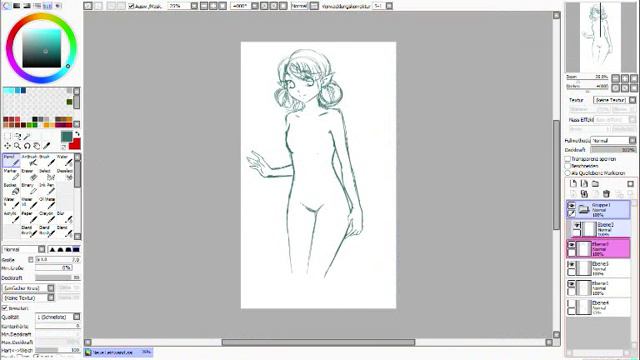The width and height of the screenshot is (640, 360).
Task: Toggle the Größe size checkbox
Action: point(31,260)
